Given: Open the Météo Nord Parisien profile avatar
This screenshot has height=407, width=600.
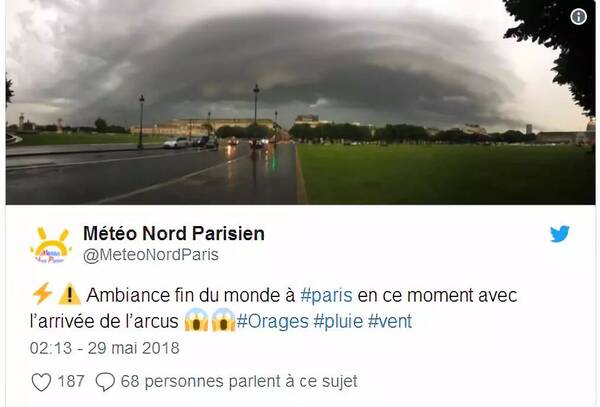Looking at the screenshot, I should [51, 245].
